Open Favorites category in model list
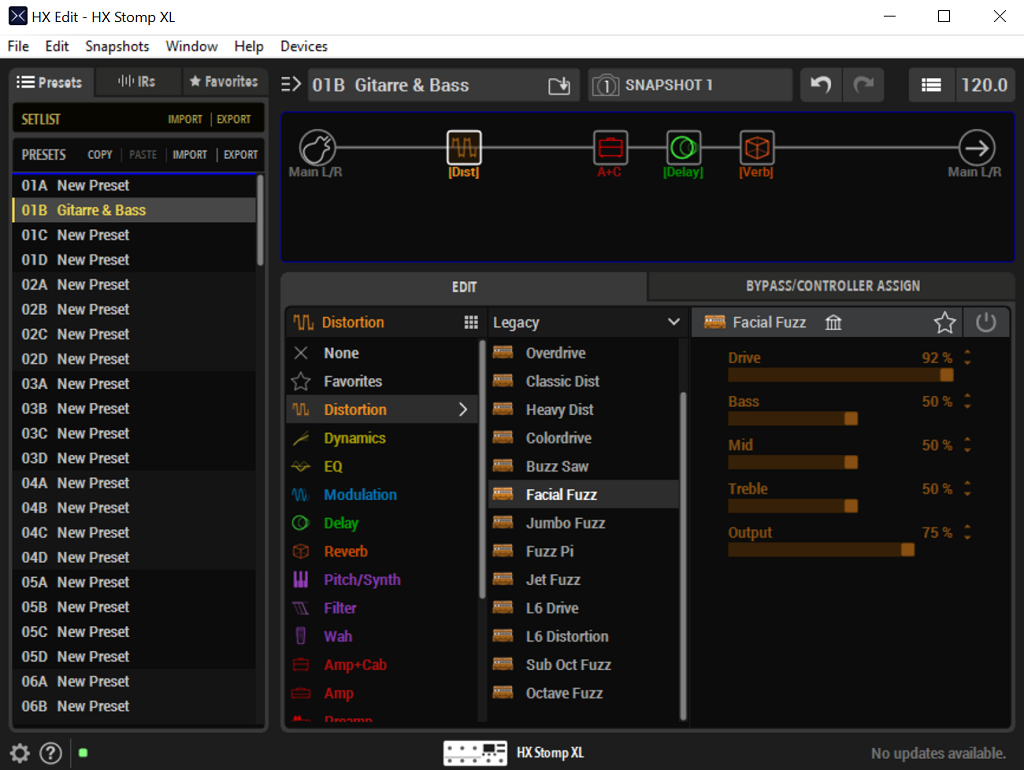This screenshot has width=1024, height=770. click(383, 381)
